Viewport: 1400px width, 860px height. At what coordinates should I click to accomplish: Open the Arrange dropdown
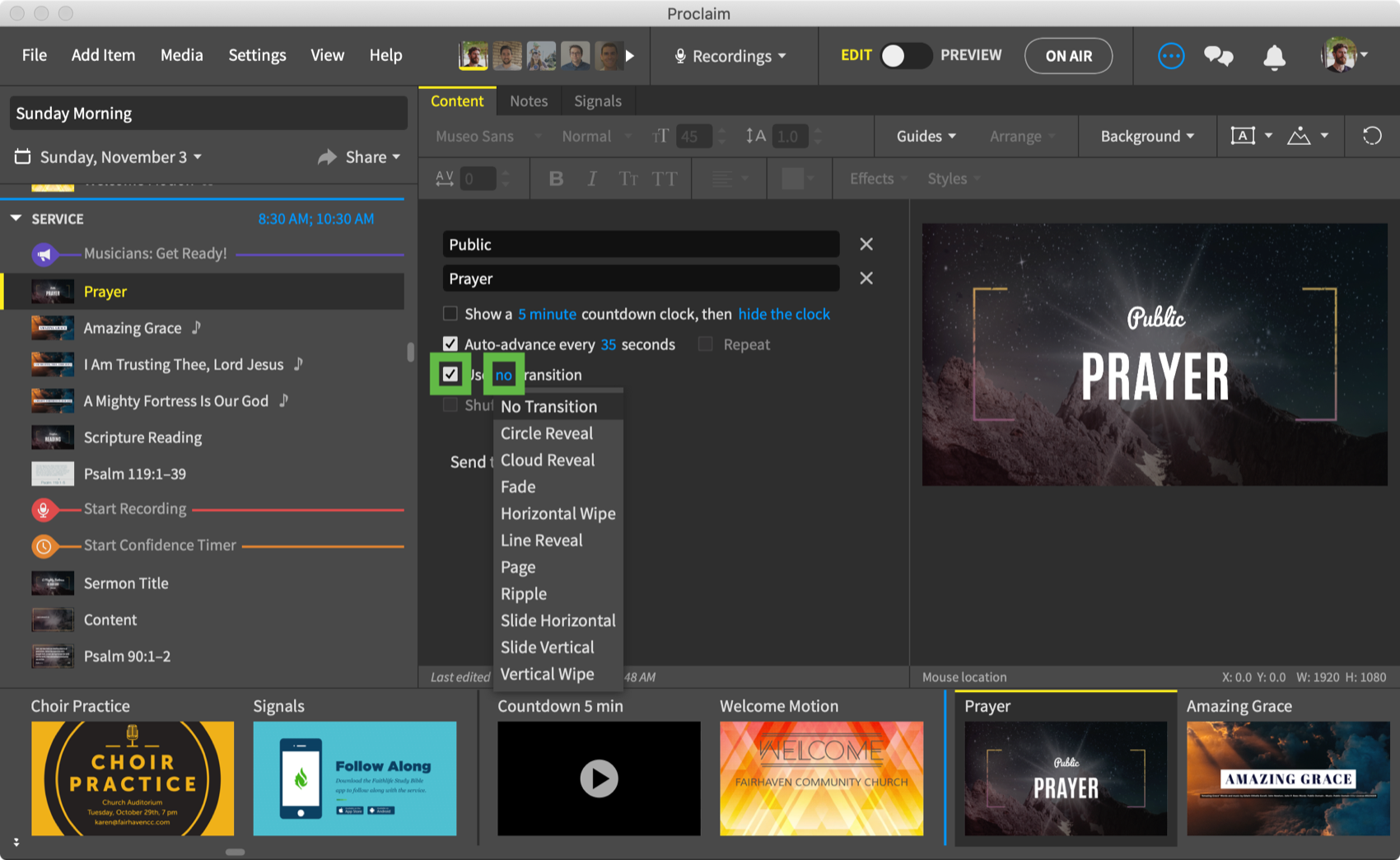[1023, 136]
